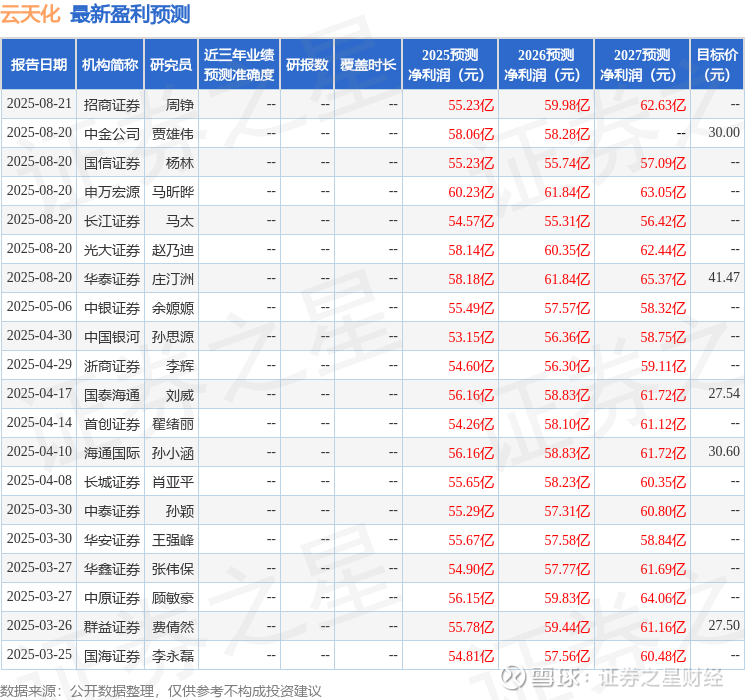745x700 pixels.
Task: Click the 2025-05-06 report date
Action: (39, 306)
